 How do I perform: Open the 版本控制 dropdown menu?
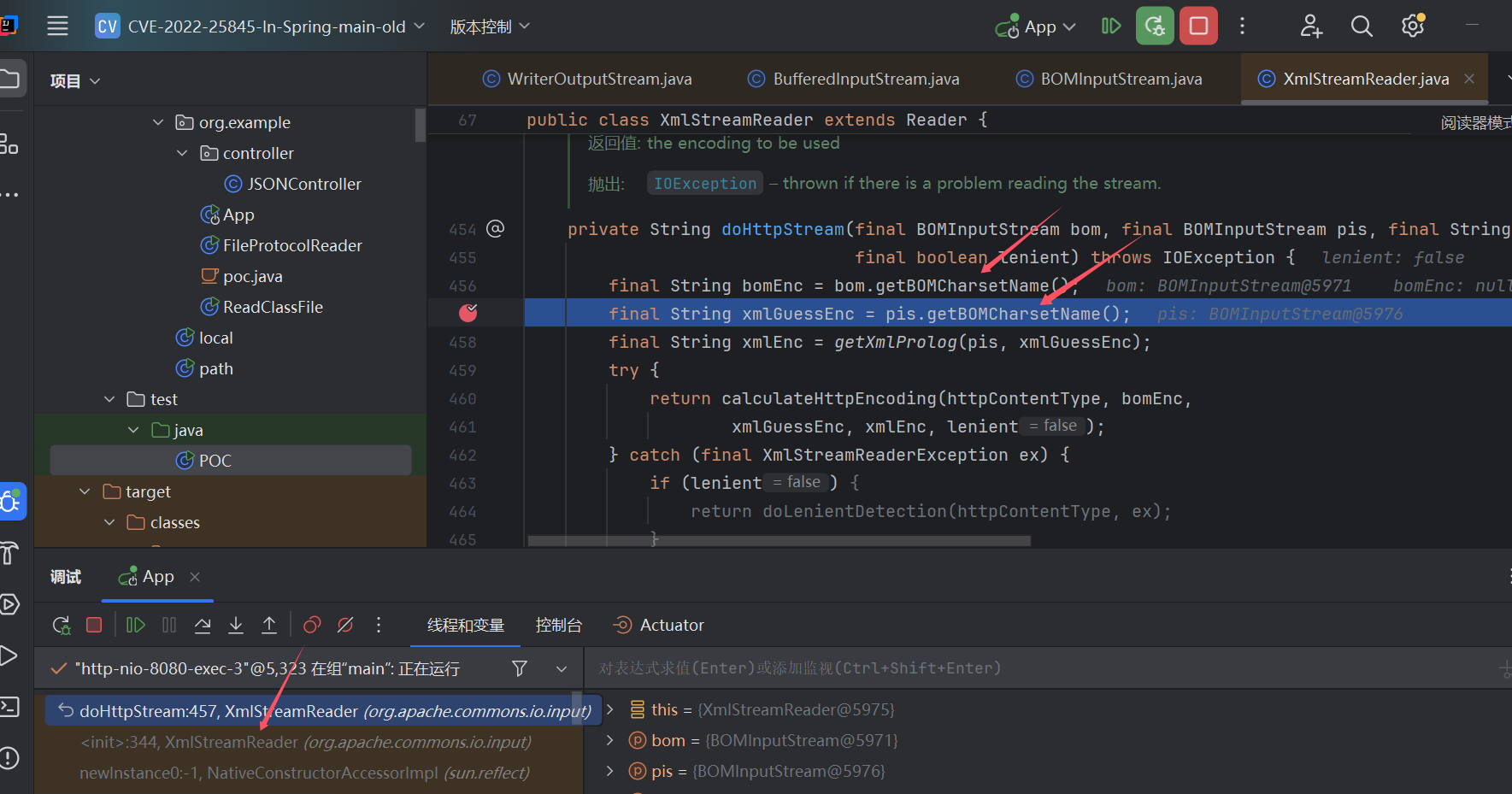[x=490, y=26]
